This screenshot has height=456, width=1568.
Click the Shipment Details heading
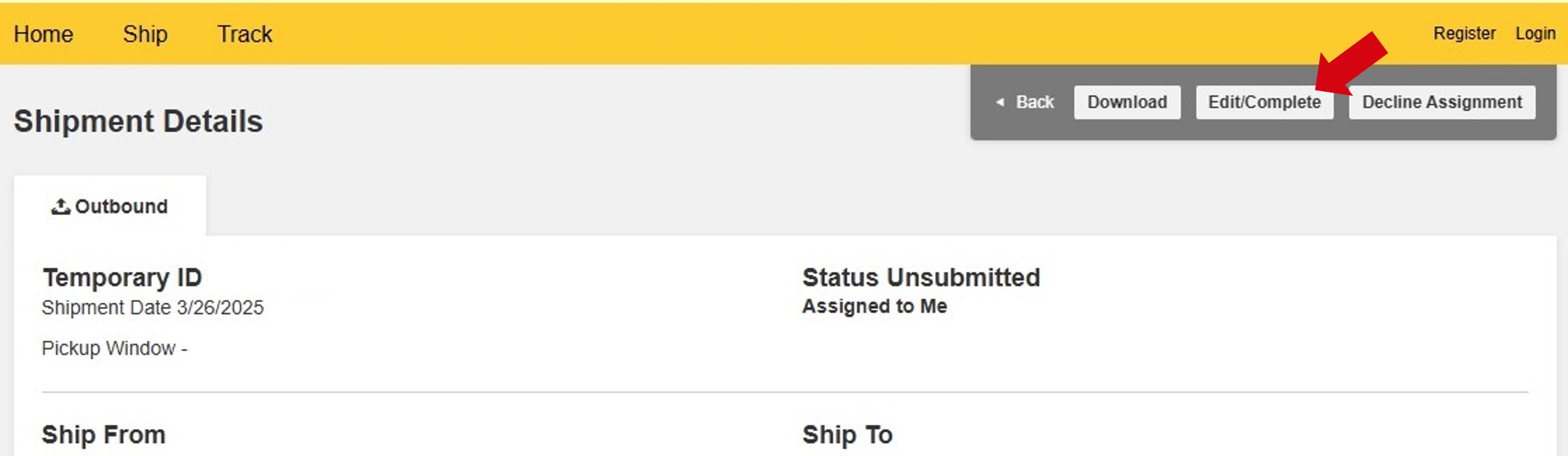click(138, 122)
